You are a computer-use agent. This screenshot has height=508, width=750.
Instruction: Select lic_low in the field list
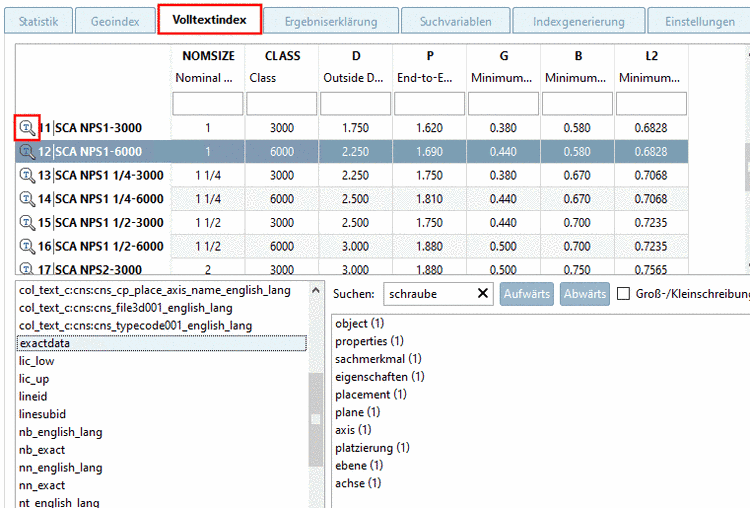[36, 361]
